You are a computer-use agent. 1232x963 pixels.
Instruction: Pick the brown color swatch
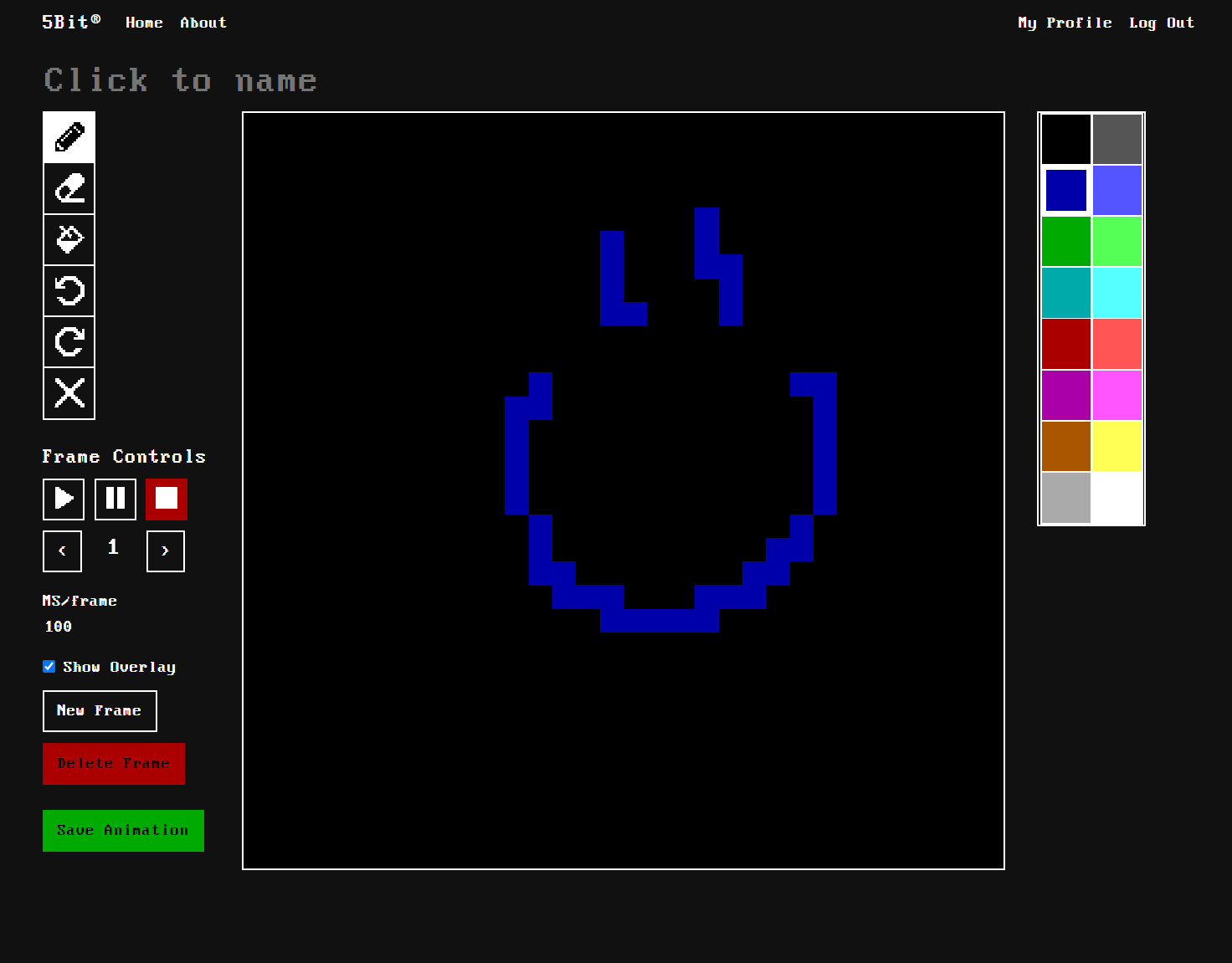[x=1066, y=445]
